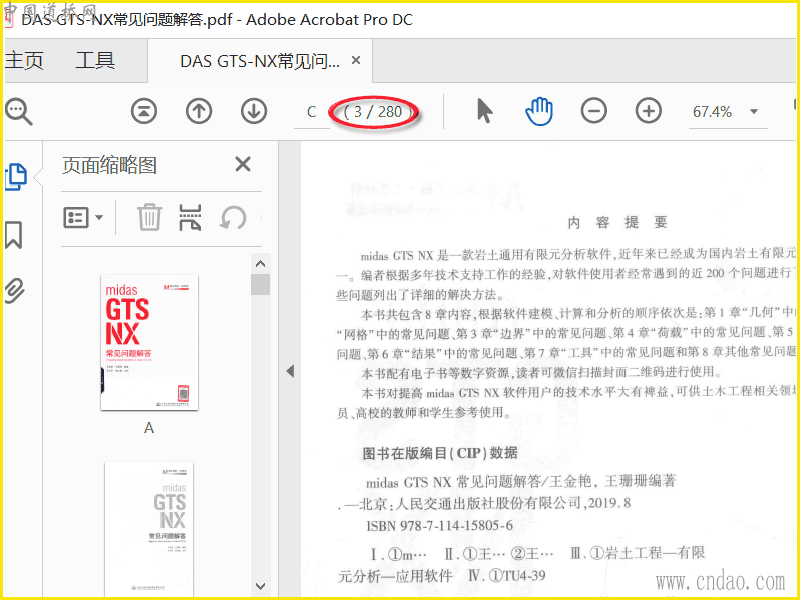This screenshot has width=800, height=600.
Task: Activate the hand pan tool
Action: (539, 111)
